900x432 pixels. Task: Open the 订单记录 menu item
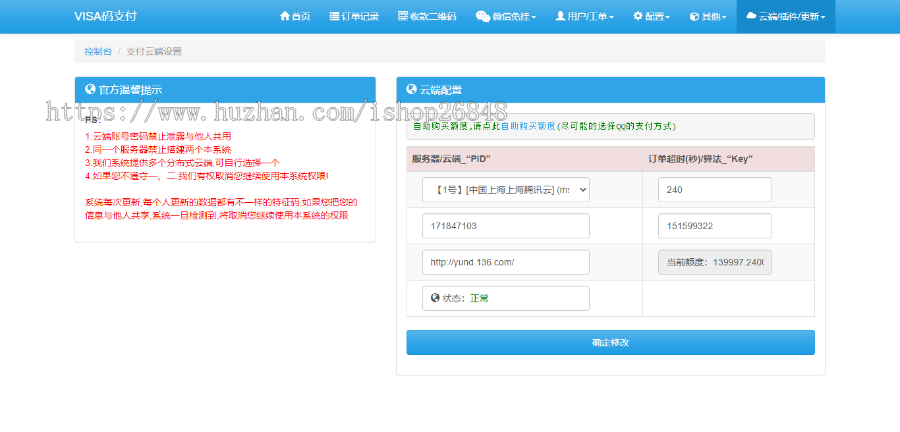pos(354,17)
